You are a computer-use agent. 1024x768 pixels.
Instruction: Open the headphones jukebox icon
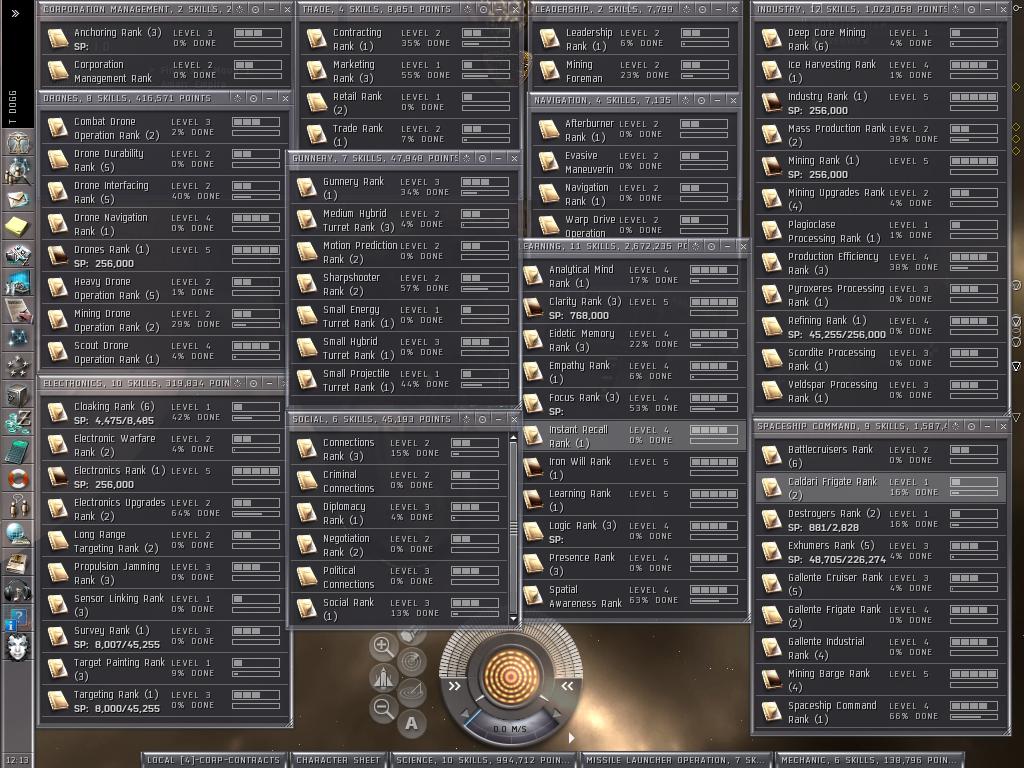tap(18, 590)
